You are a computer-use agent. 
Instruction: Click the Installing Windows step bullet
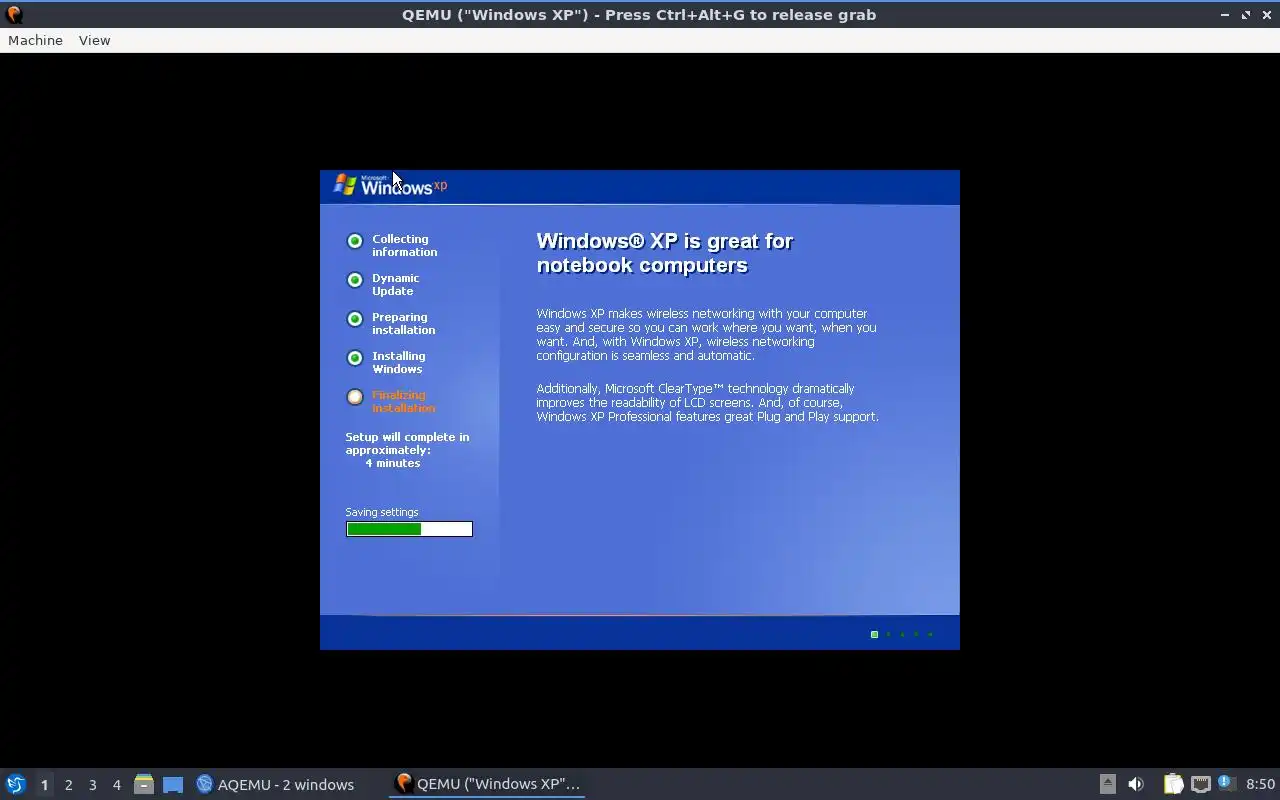(355, 358)
